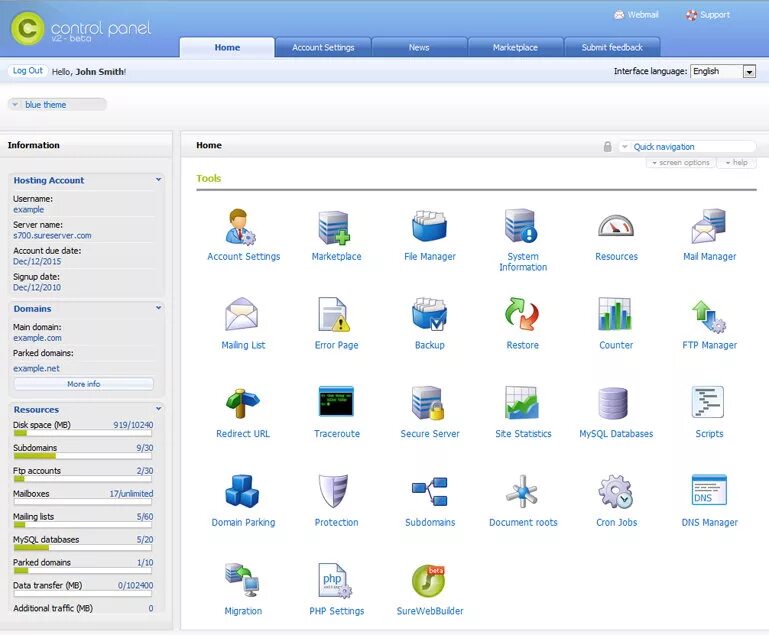Switch to the Account Settings tab
Viewport: 769px width, 635px height.
tap(323, 48)
